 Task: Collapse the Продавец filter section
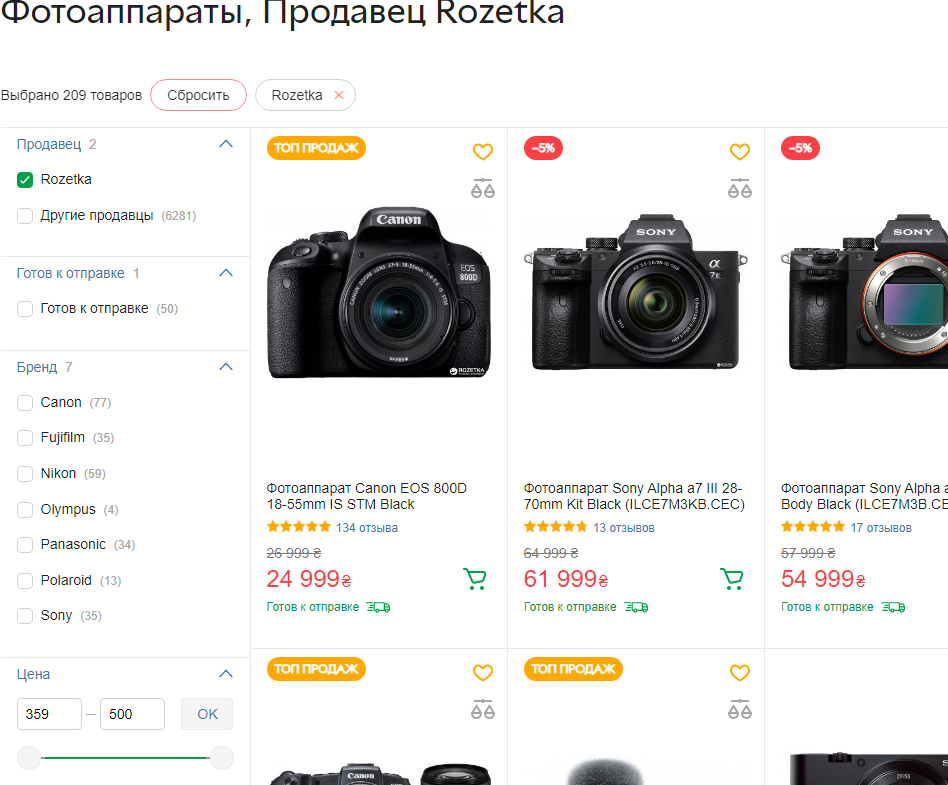(x=226, y=144)
